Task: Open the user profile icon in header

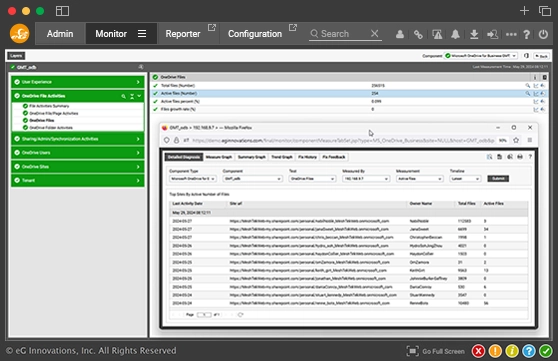Action: (400, 34)
